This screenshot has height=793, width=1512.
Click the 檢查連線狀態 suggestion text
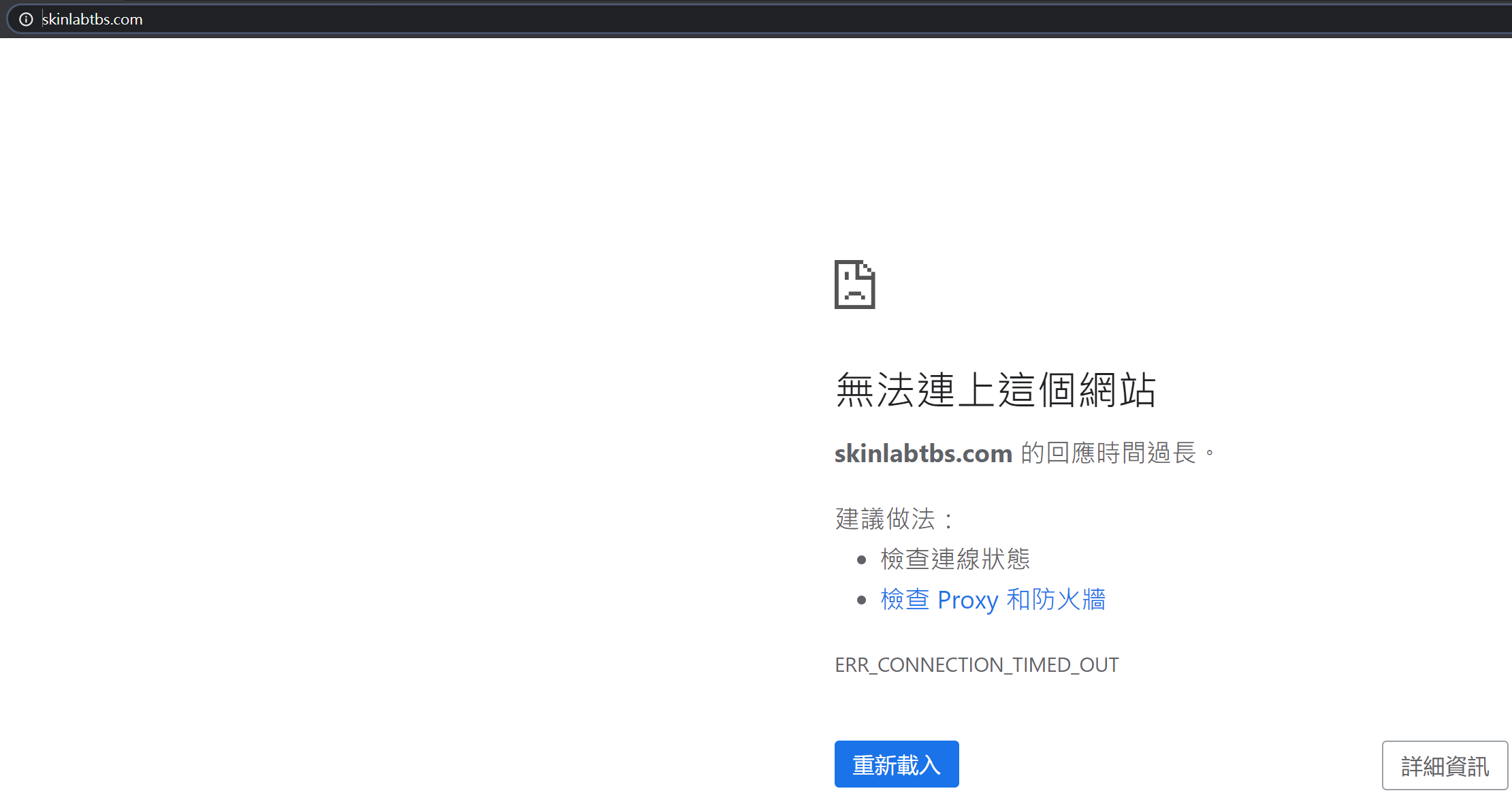(954, 559)
